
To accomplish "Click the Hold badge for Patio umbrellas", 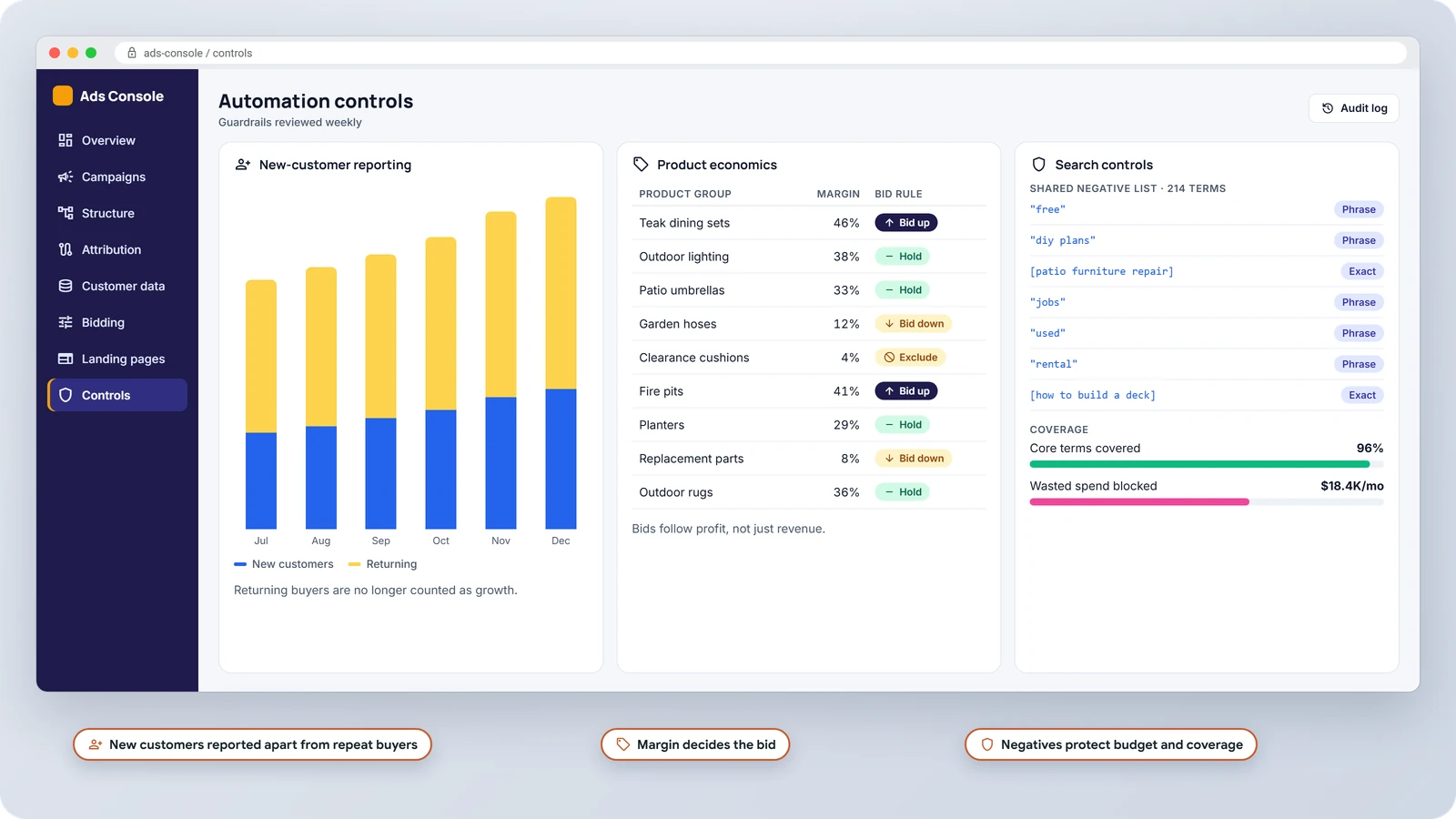I will click(903, 290).
